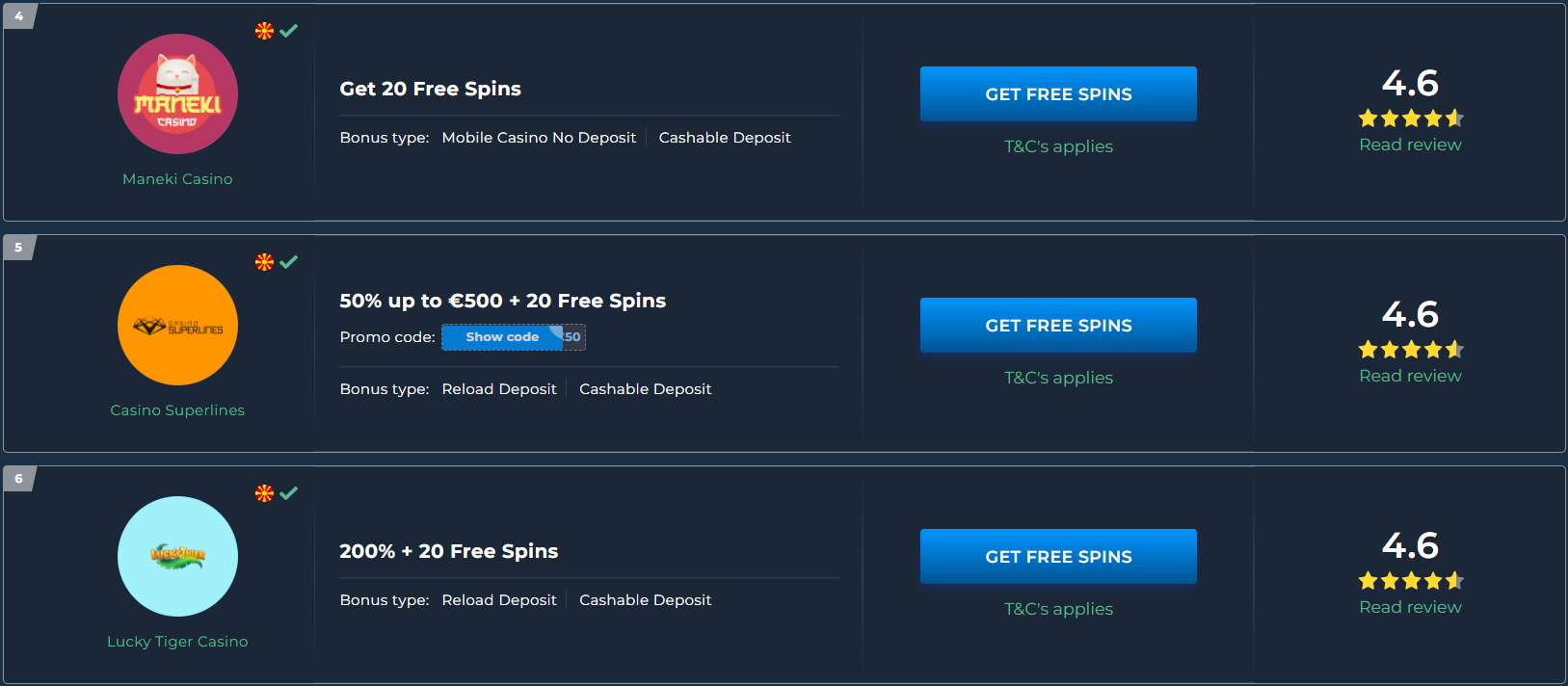The width and height of the screenshot is (1568, 686).
Task: Get free spins for 200% + 20 Free Spins offer
Action: [x=1058, y=557]
